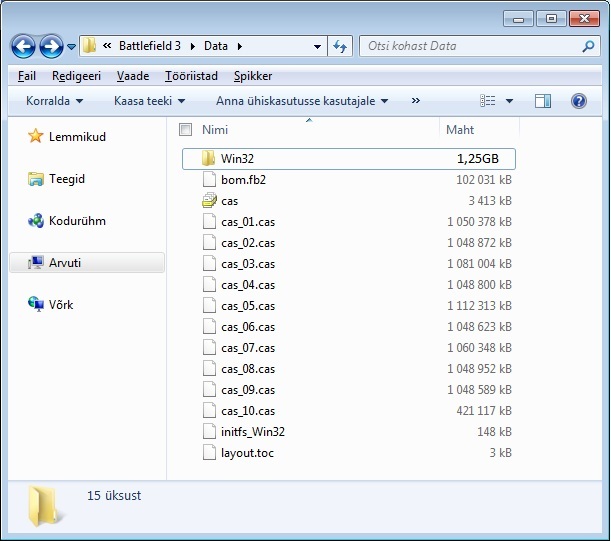Change the view with the views icon
The width and height of the screenshot is (611, 541).
[x=488, y=101]
